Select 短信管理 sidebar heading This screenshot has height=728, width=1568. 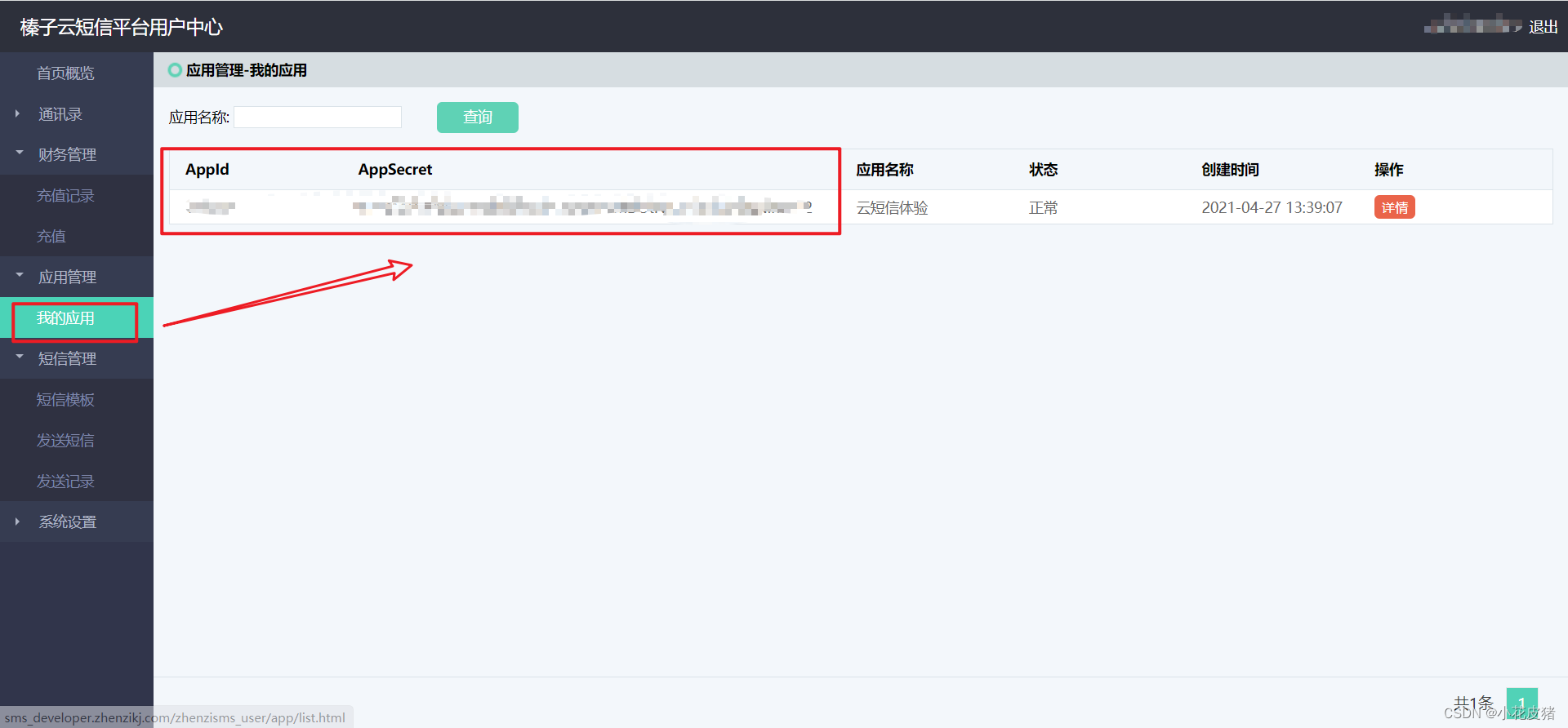(x=67, y=359)
